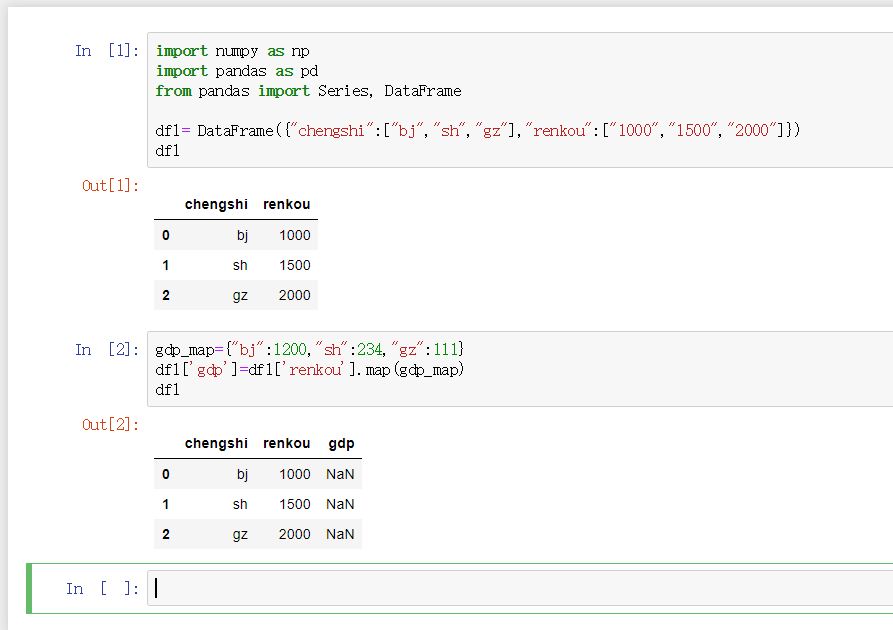Screen dimensions: 893x630
Task: Select the empty In [ ]: cell prompt
Action: click(103, 588)
